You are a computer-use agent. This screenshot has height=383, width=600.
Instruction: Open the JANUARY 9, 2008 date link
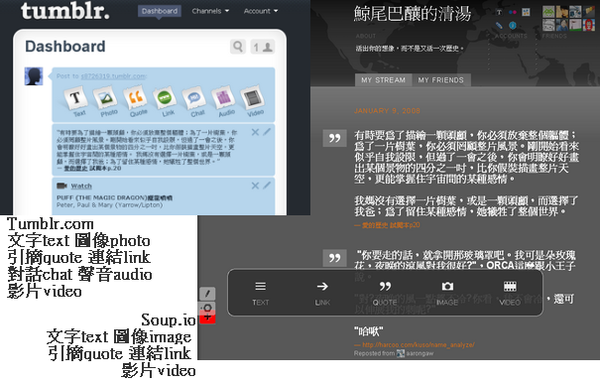coord(387,111)
